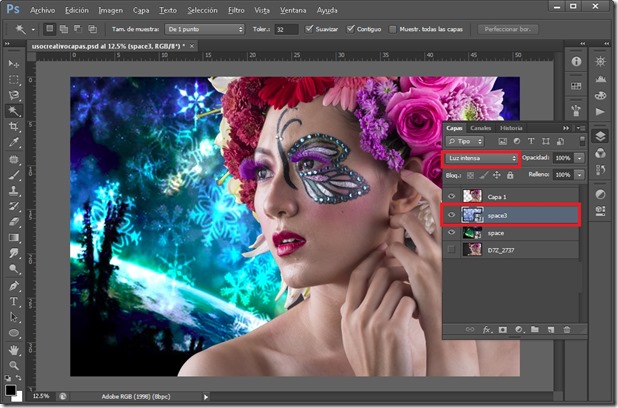Viewport: 618px width, 408px height.
Task: Select the Hand tool
Action: (14, 350)
